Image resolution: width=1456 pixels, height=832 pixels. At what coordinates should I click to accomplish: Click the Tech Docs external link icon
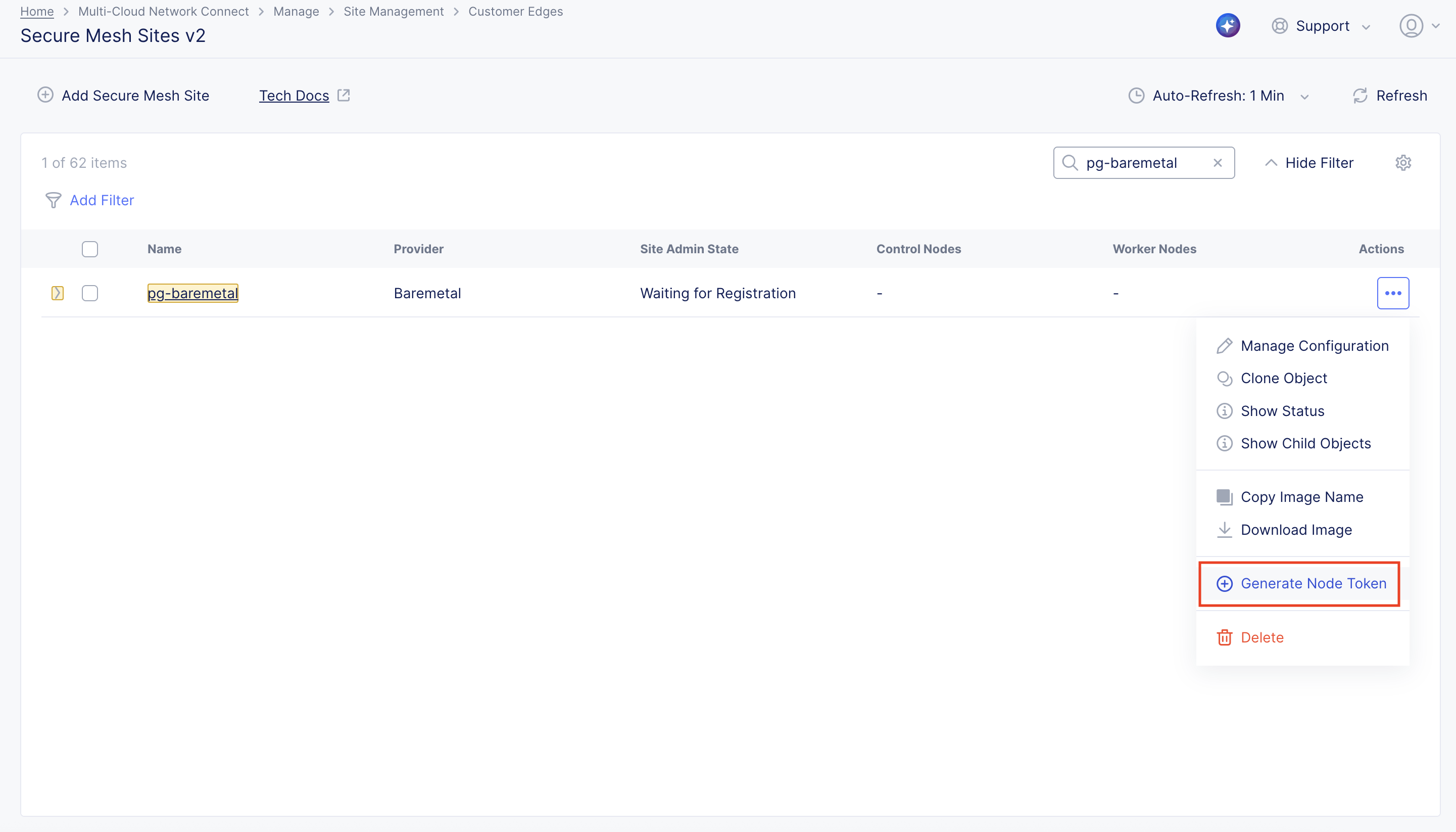[344, 96]
